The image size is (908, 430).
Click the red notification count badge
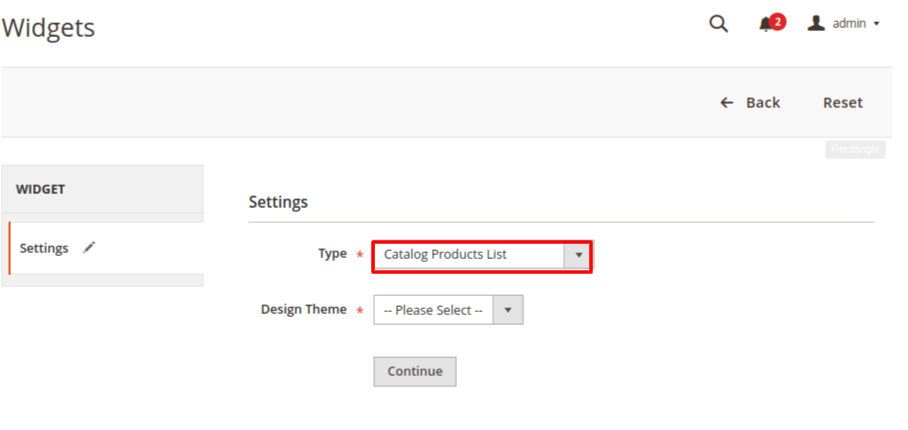coord(778,20)
